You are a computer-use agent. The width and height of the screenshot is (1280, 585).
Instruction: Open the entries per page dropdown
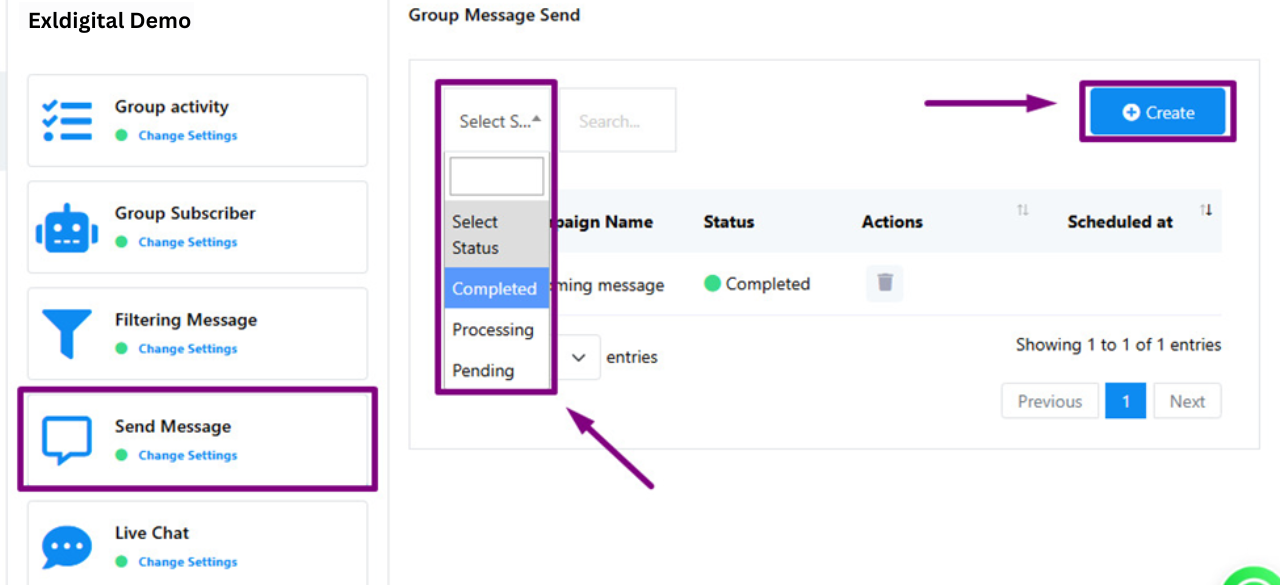(577, 357)
